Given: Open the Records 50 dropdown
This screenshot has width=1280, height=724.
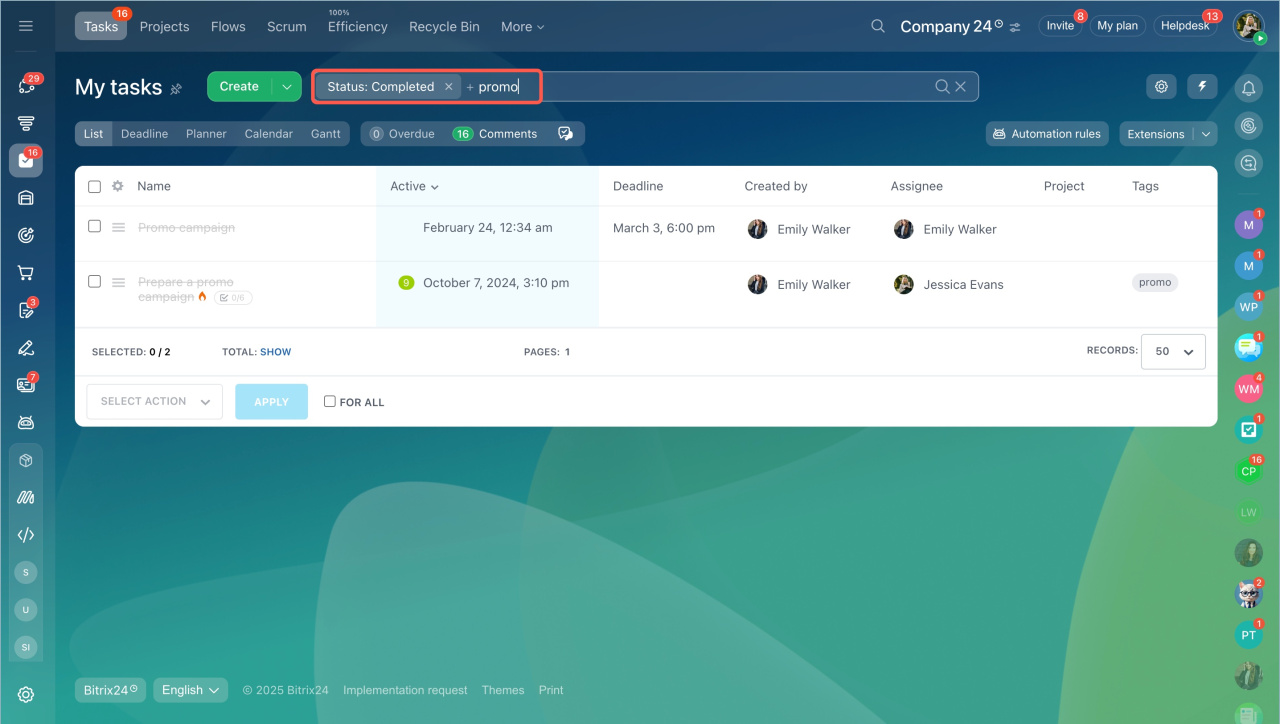Looking at the screenshot, I should pyautogui.click(x=1173, y=352).
